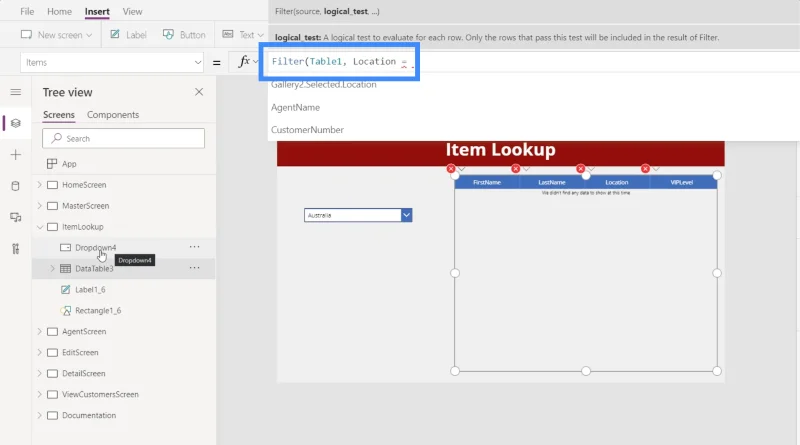Viewport: 800px width, 445px height.
Task: Select Documentation screen in the tree
Action: click(x=89, y=415)
